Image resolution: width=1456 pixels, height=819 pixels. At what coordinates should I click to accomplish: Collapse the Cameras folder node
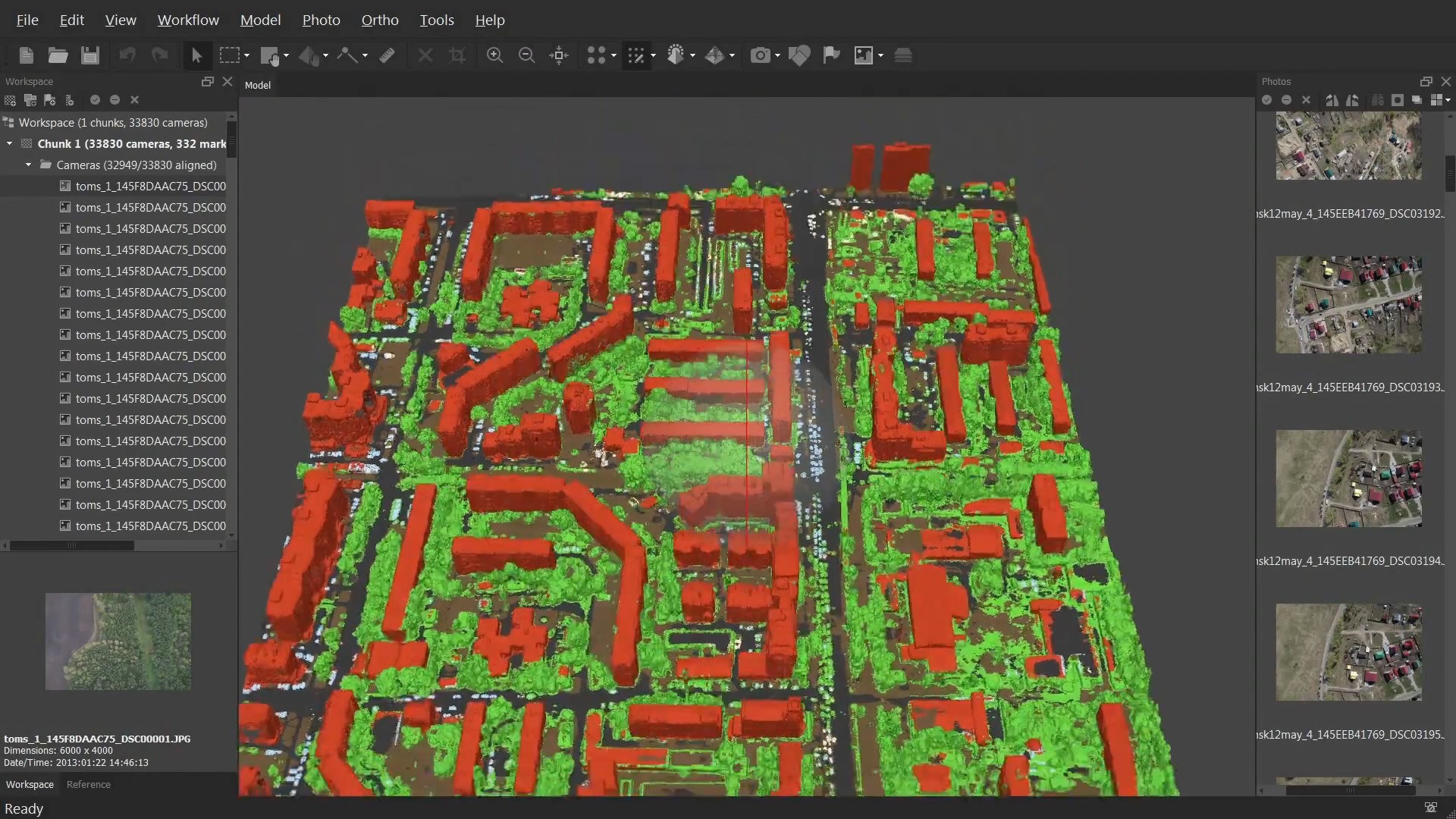[28, 165]
